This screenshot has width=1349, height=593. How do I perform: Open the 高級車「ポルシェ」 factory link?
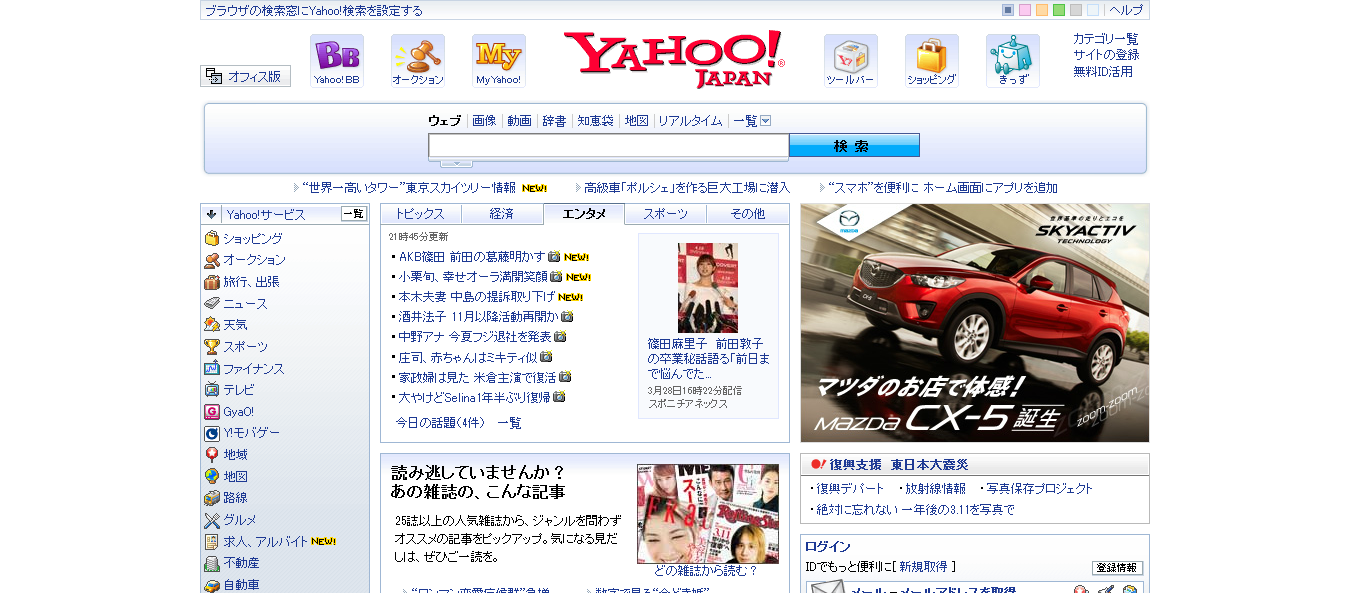coord(687,188)
